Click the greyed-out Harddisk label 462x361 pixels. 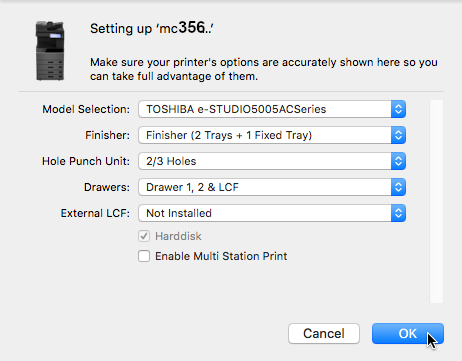pos(178,236)
